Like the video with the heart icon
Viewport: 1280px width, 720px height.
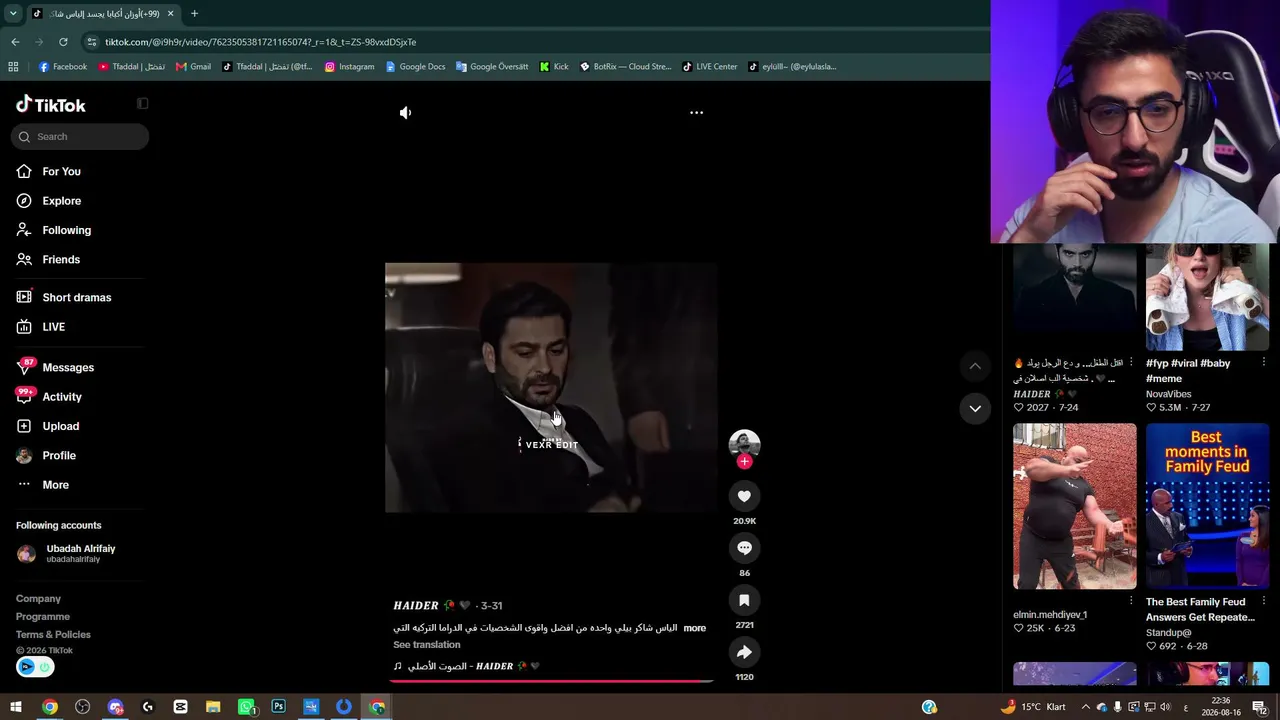pos(744,496)
